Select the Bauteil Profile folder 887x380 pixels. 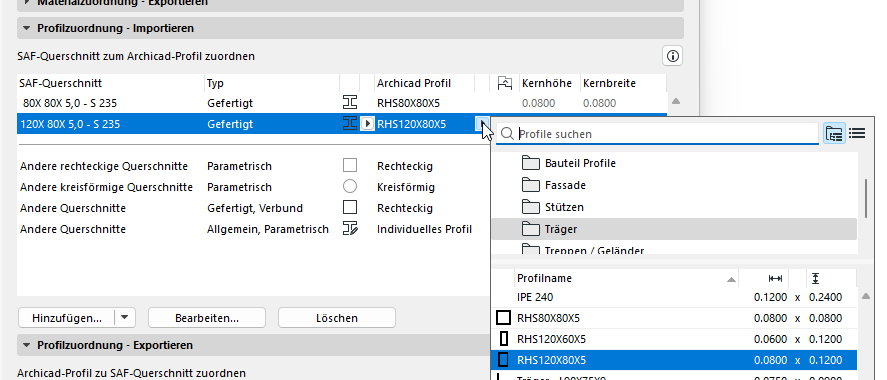tap(674, 163)
